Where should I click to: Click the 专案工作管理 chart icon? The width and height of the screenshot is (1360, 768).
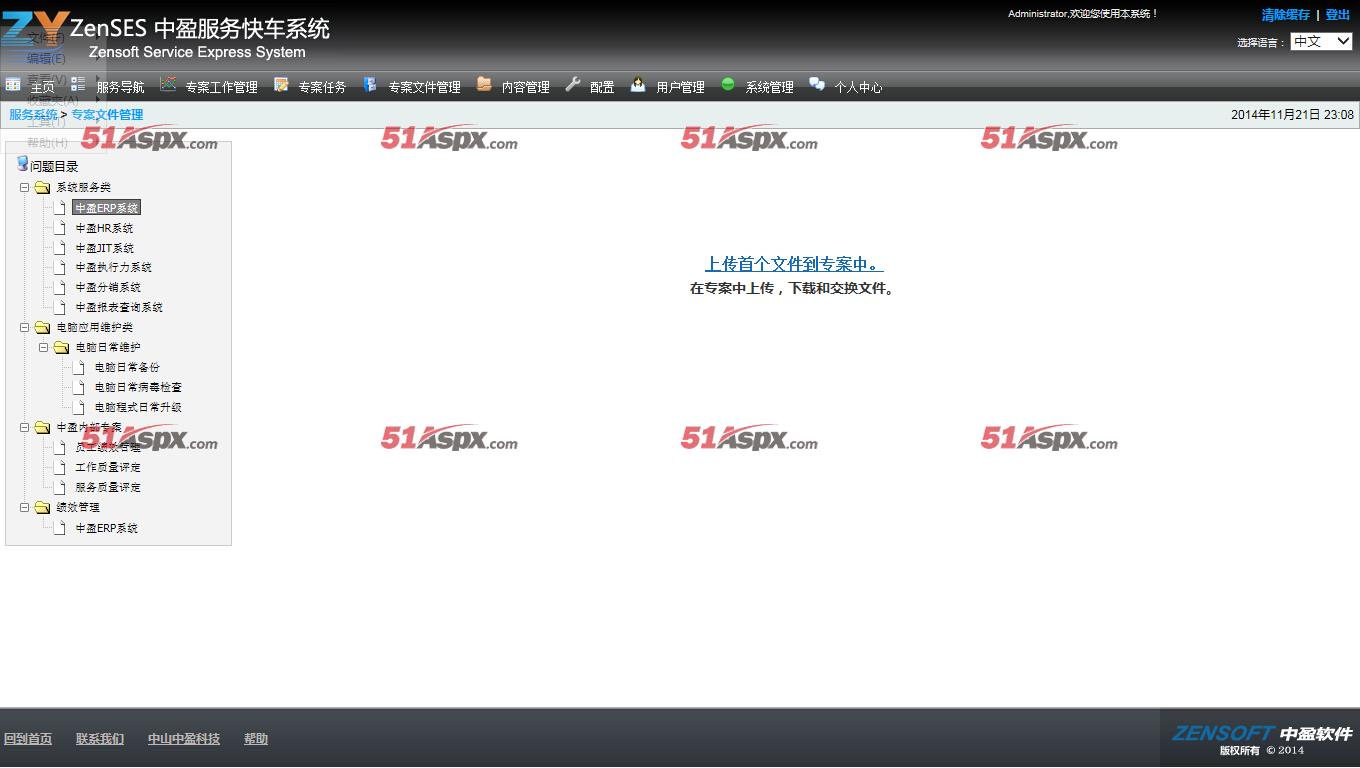(168, 84)
